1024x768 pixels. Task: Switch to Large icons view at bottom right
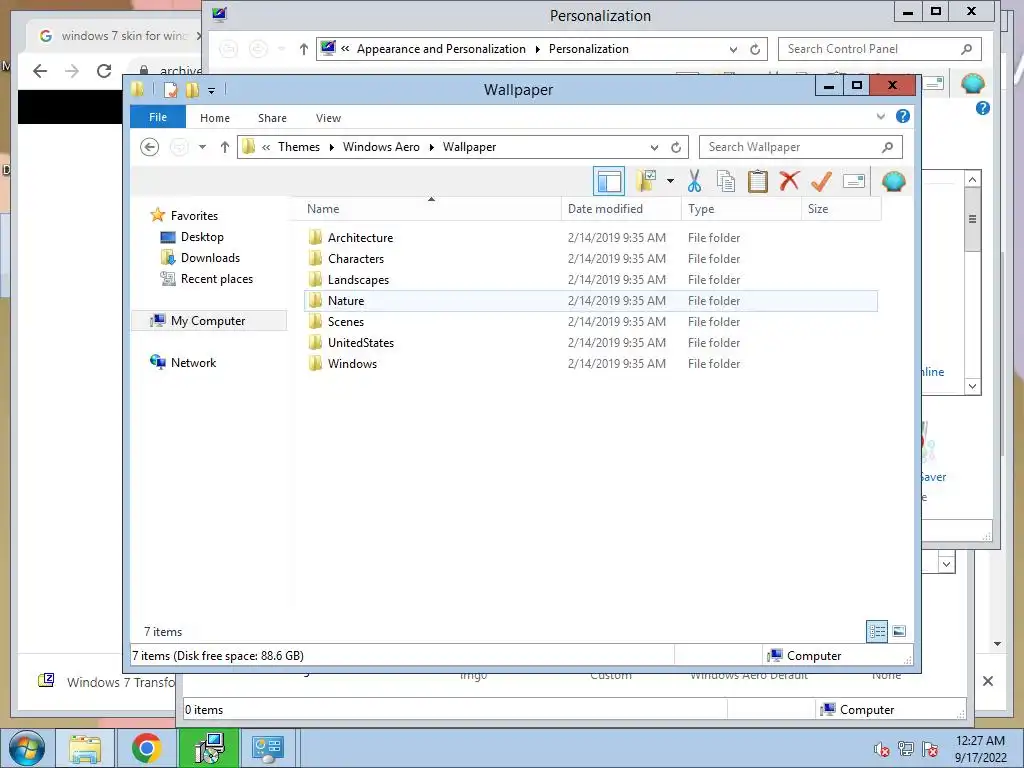click(x=899, y=631)
